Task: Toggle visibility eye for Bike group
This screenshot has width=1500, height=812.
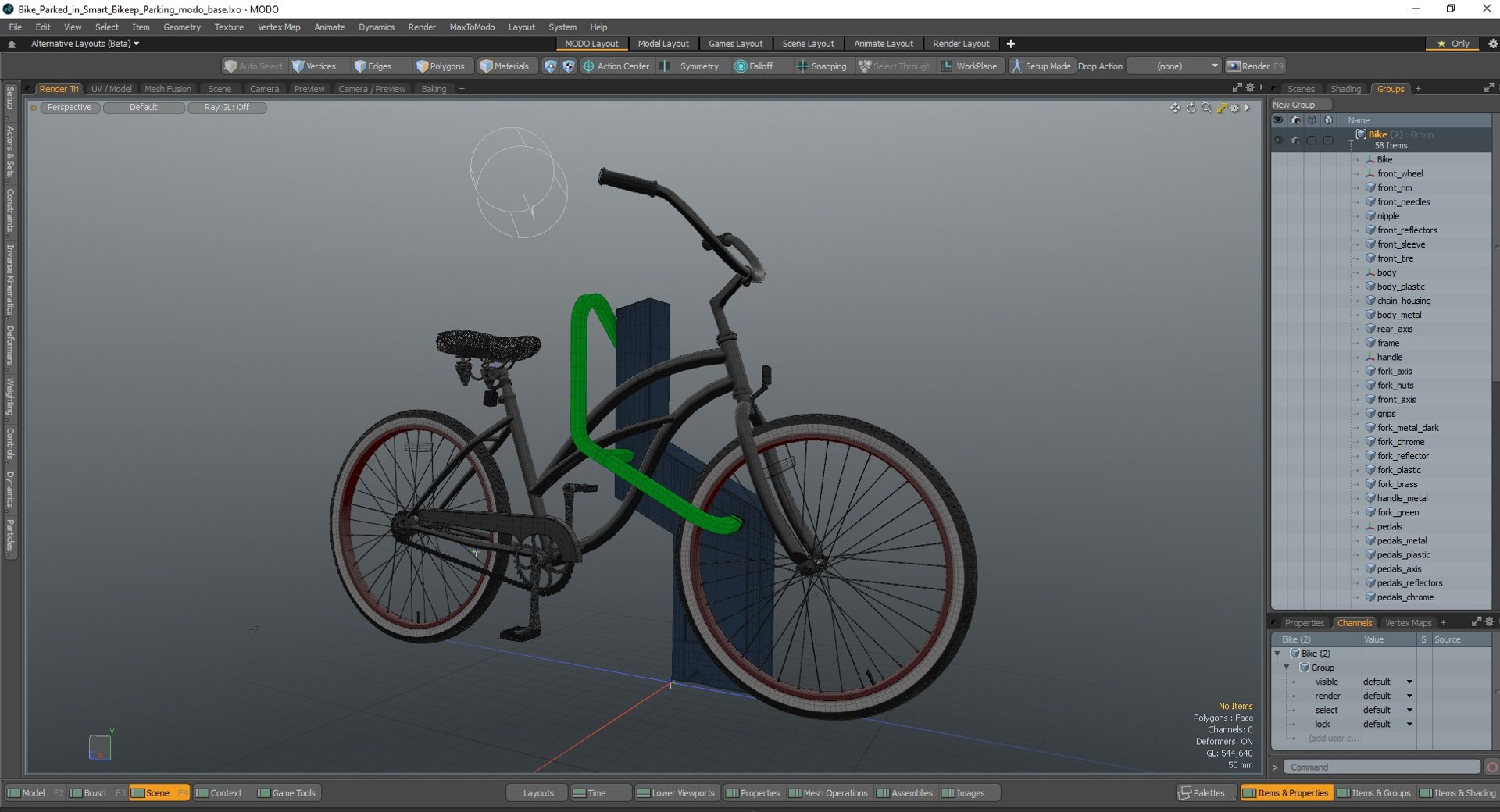Action: coord(1278,141)
